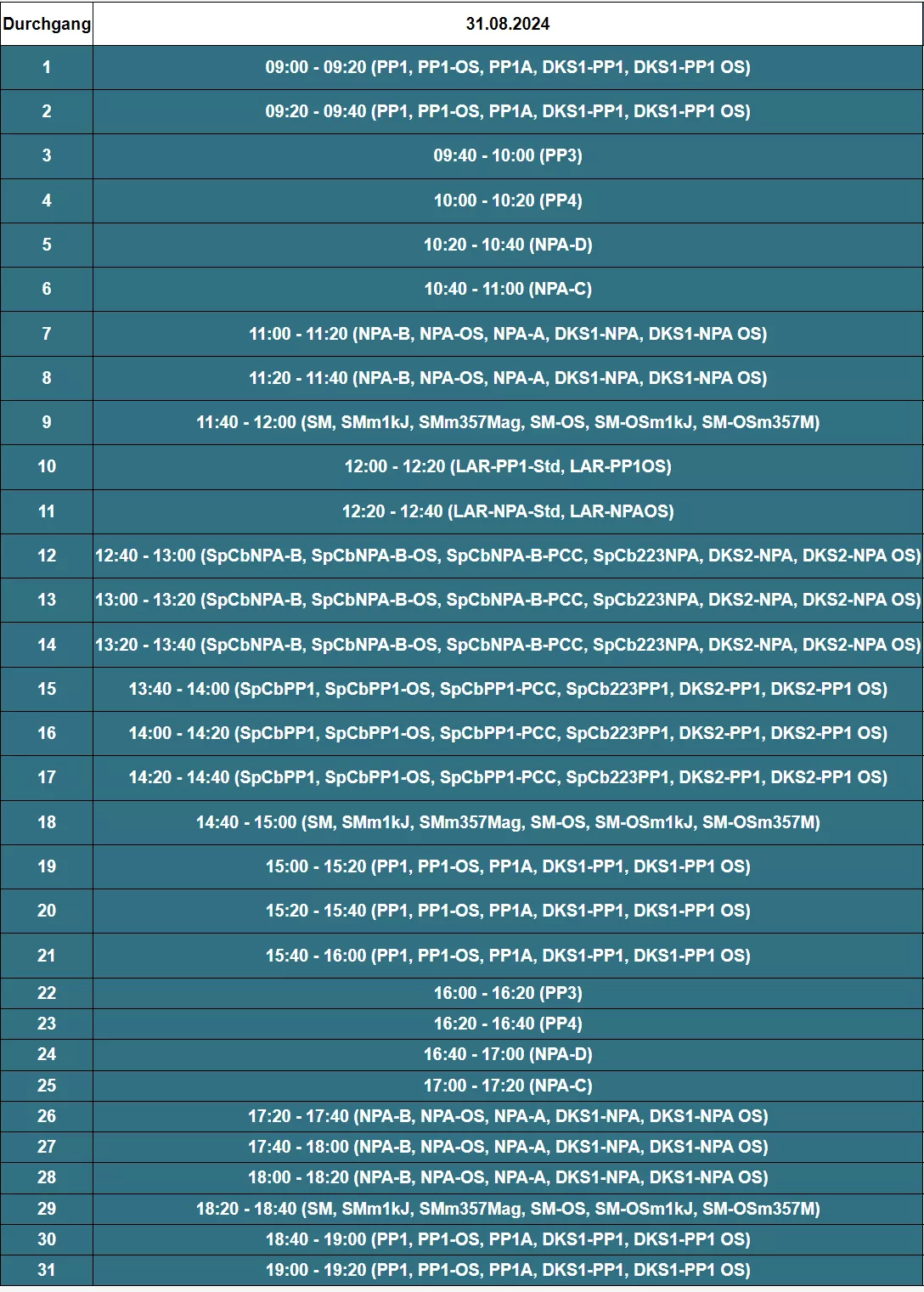Click the 10:40 - 11:00 (NPA-C) entry

tap(507, 289)
